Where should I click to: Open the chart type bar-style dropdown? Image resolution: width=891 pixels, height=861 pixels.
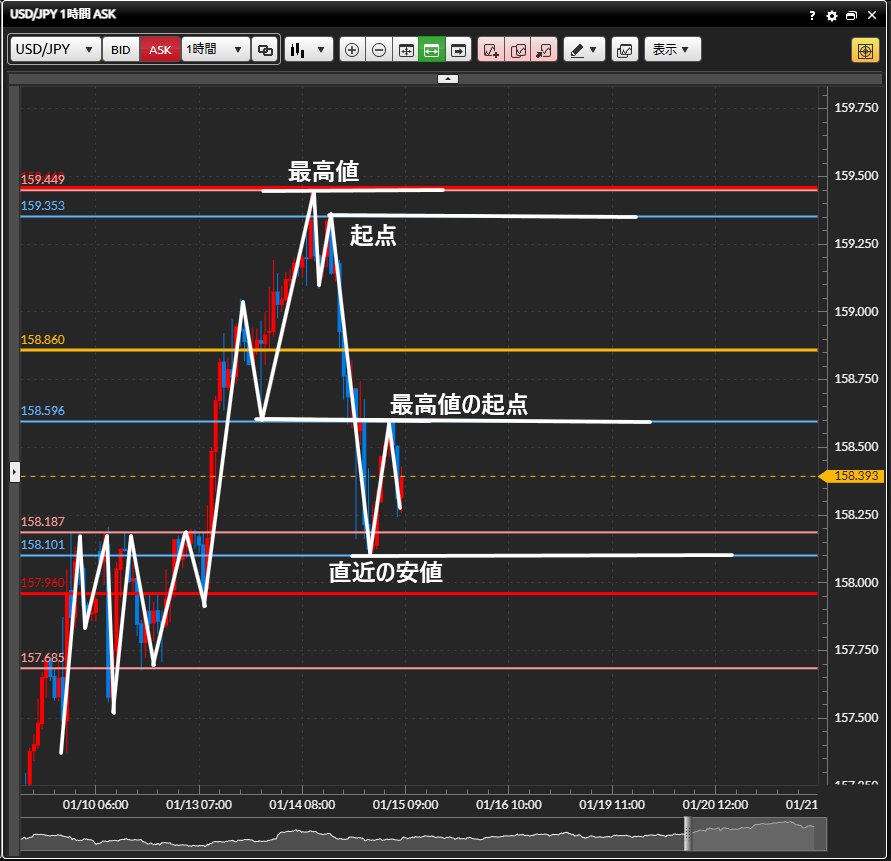coord(308,50)
